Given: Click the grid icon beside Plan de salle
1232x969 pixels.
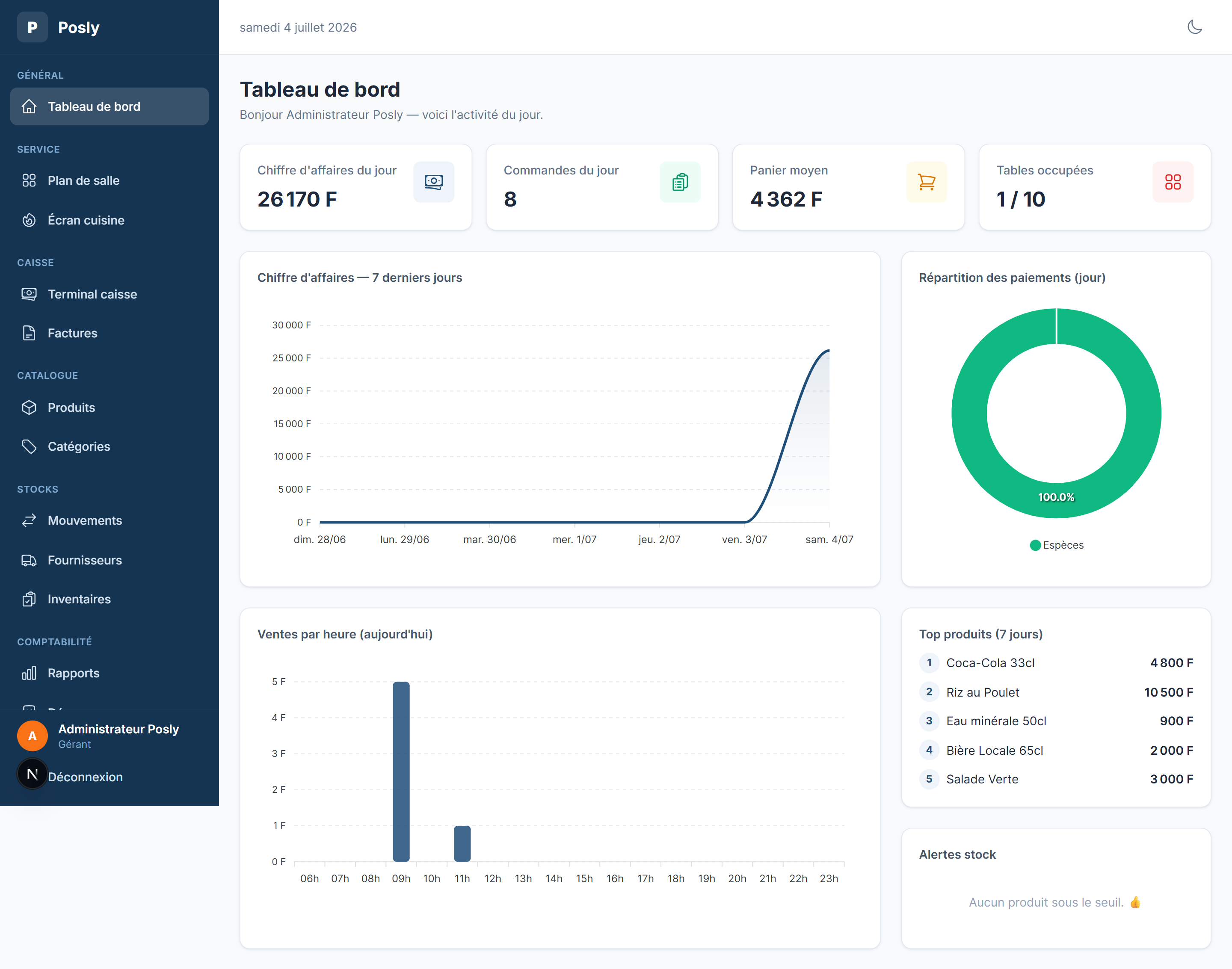Looking at the screenshot, I should point(29,180).
